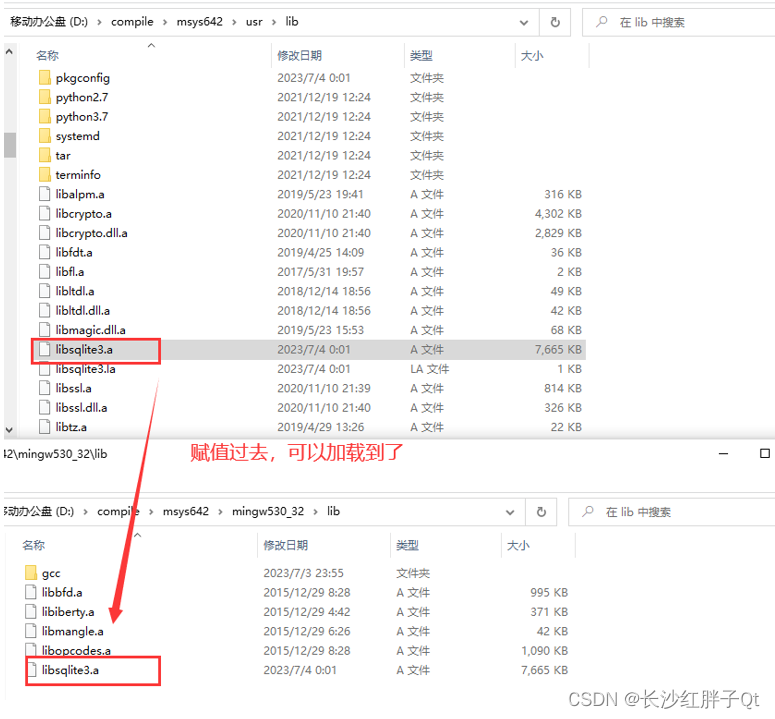
Task: Click the 4,302 KB size cell
Action: pyautogui.click(x=558, y=213)
